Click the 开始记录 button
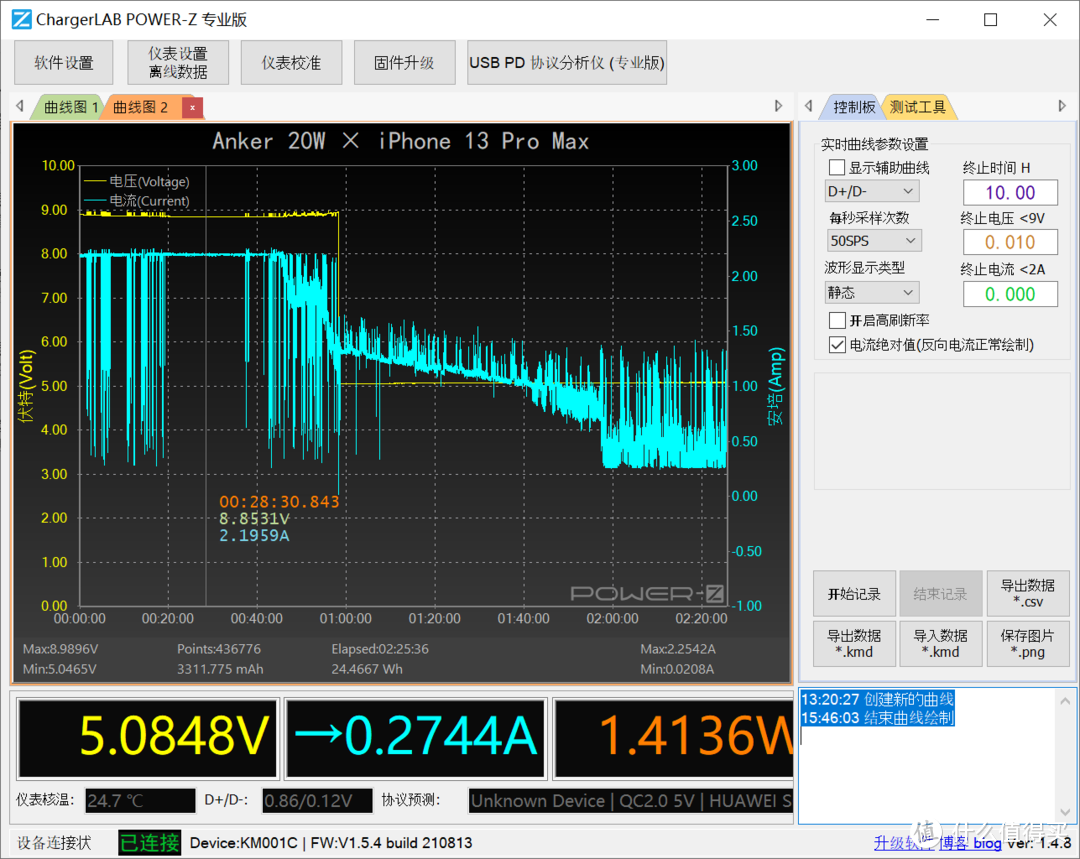This screenshot has width=1080, height=859. (x=854, y=594)
